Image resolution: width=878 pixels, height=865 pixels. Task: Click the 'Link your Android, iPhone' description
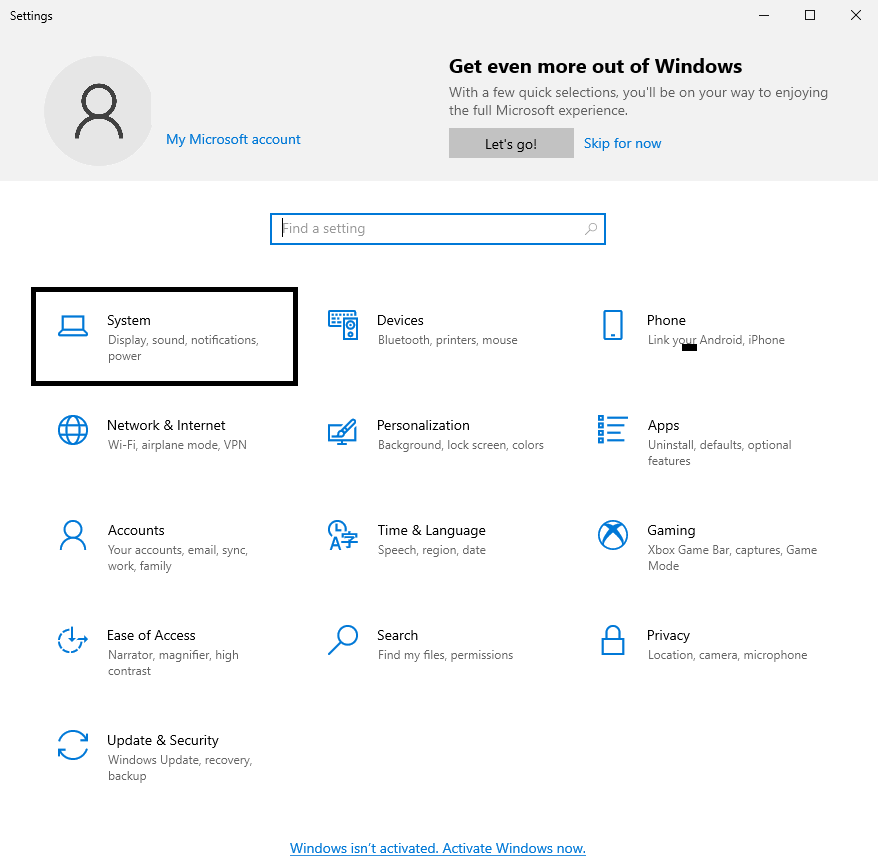tap(716, 340)
